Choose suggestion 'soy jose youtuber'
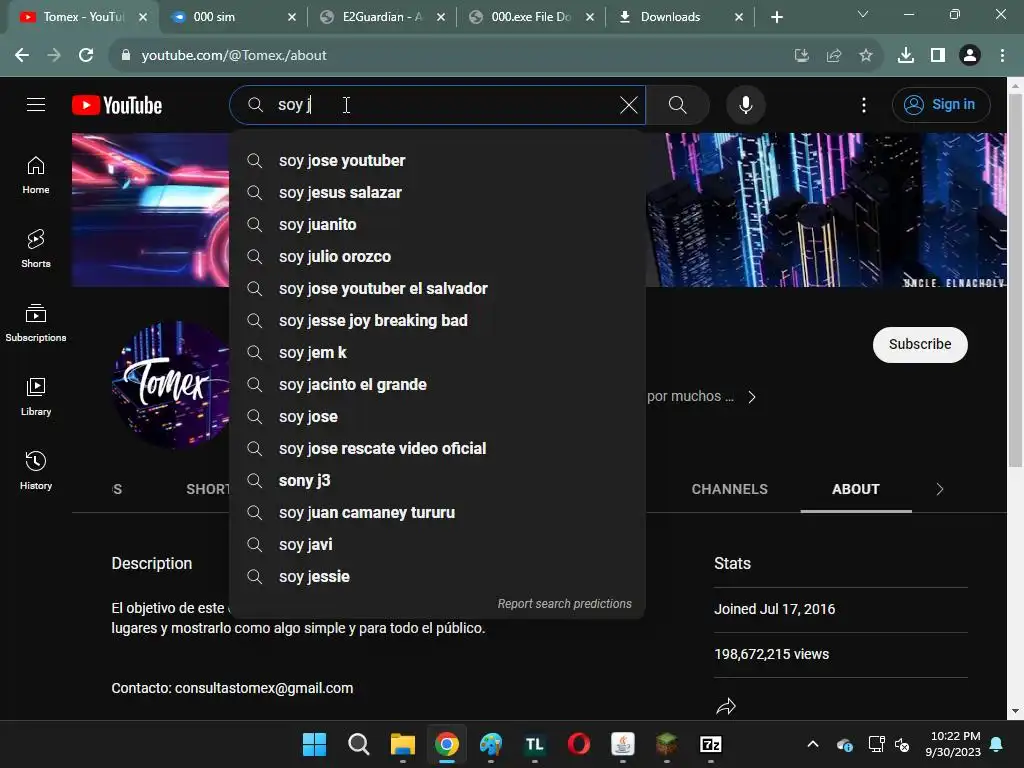 pos(437,161)
